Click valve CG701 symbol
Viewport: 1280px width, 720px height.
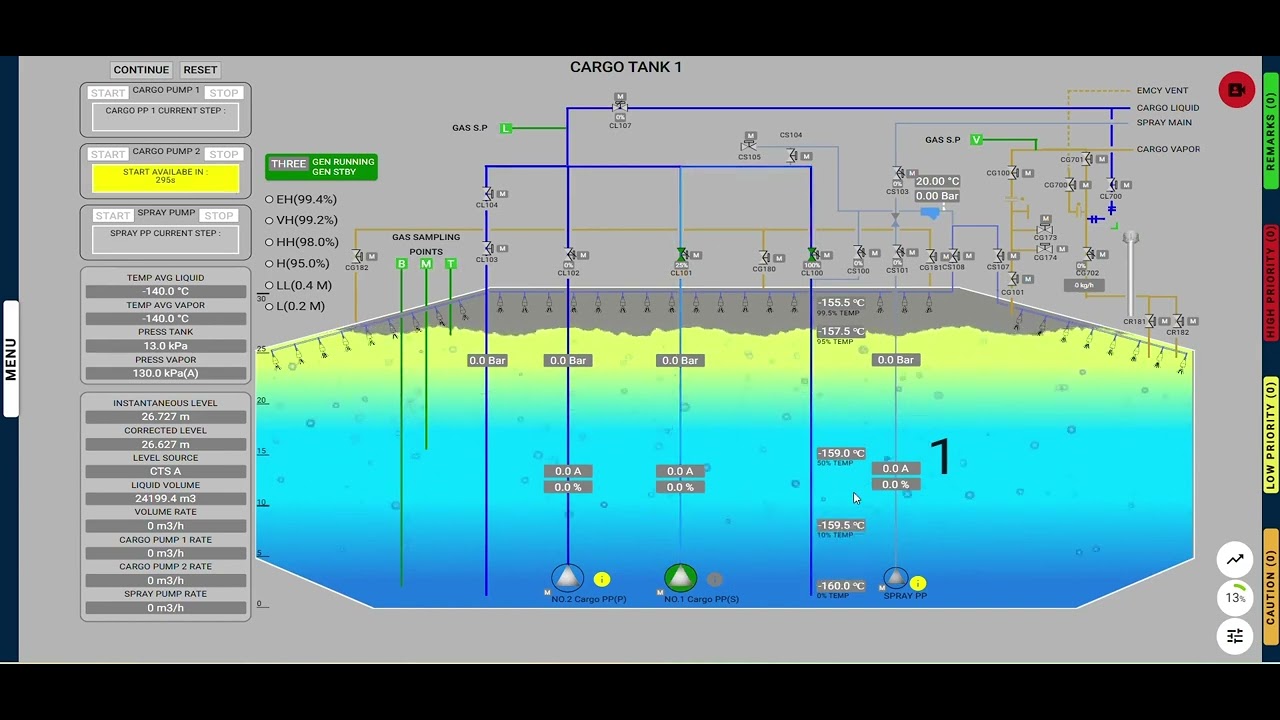(1087, 159)
